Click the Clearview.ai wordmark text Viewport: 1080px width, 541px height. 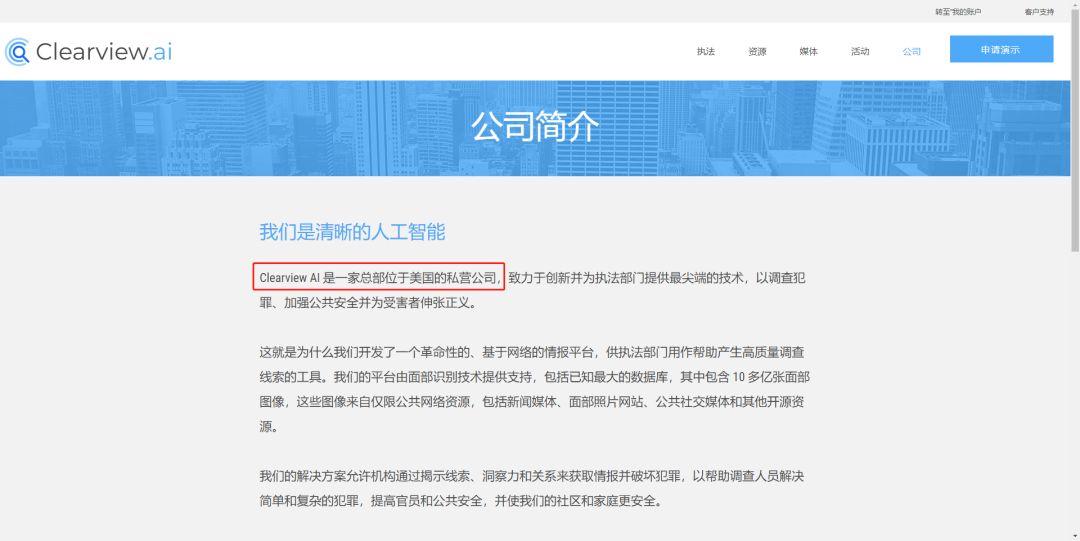104,52
